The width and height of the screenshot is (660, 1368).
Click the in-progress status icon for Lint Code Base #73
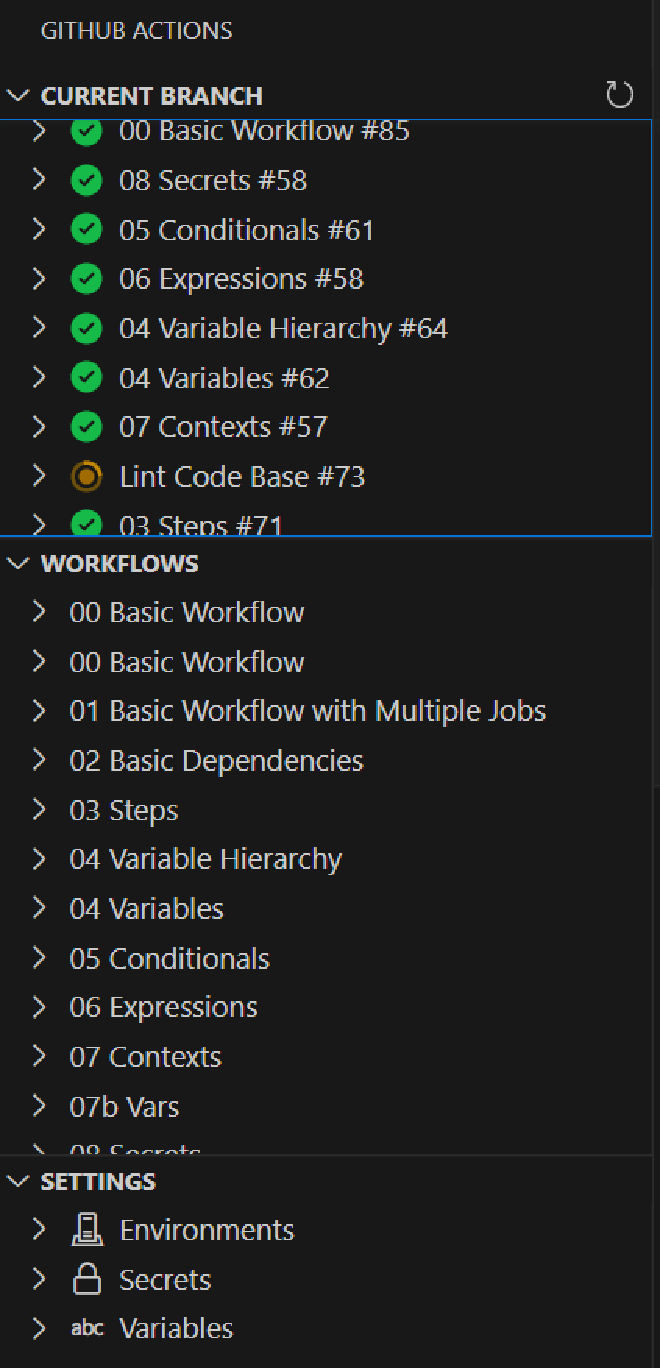(87, 477)
